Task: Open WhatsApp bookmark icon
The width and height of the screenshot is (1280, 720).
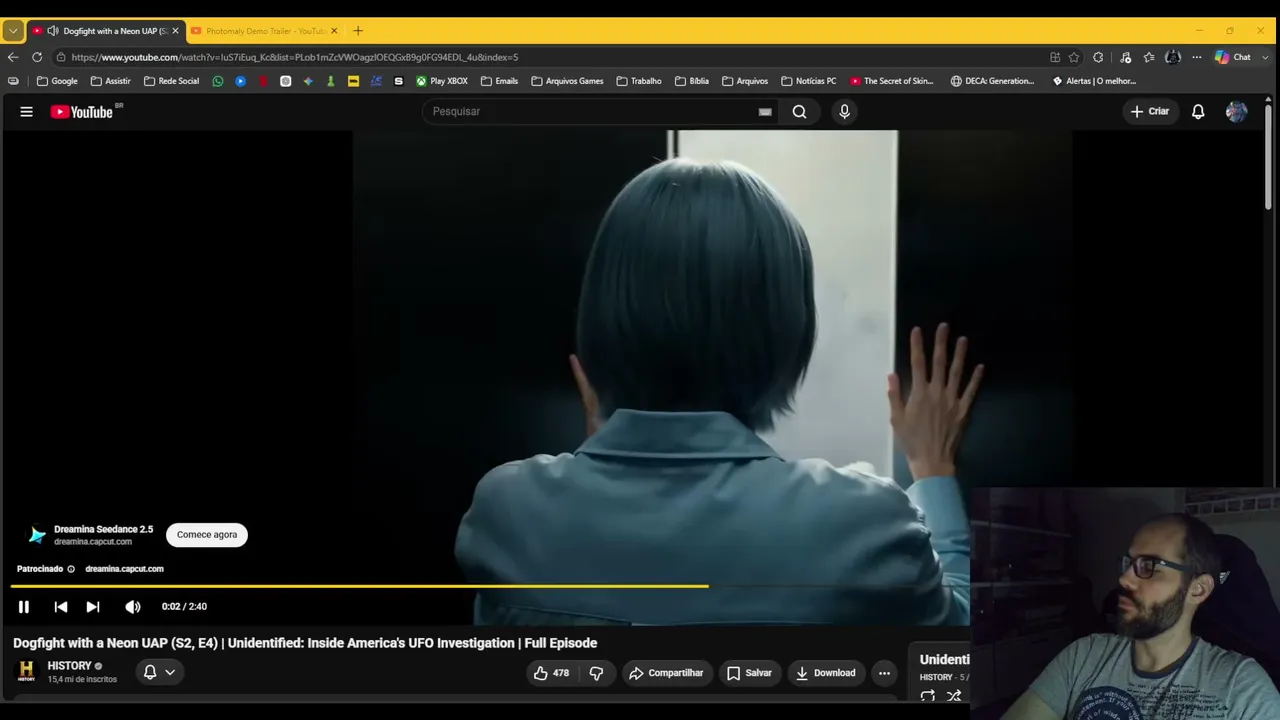Action: coord(218,81)
